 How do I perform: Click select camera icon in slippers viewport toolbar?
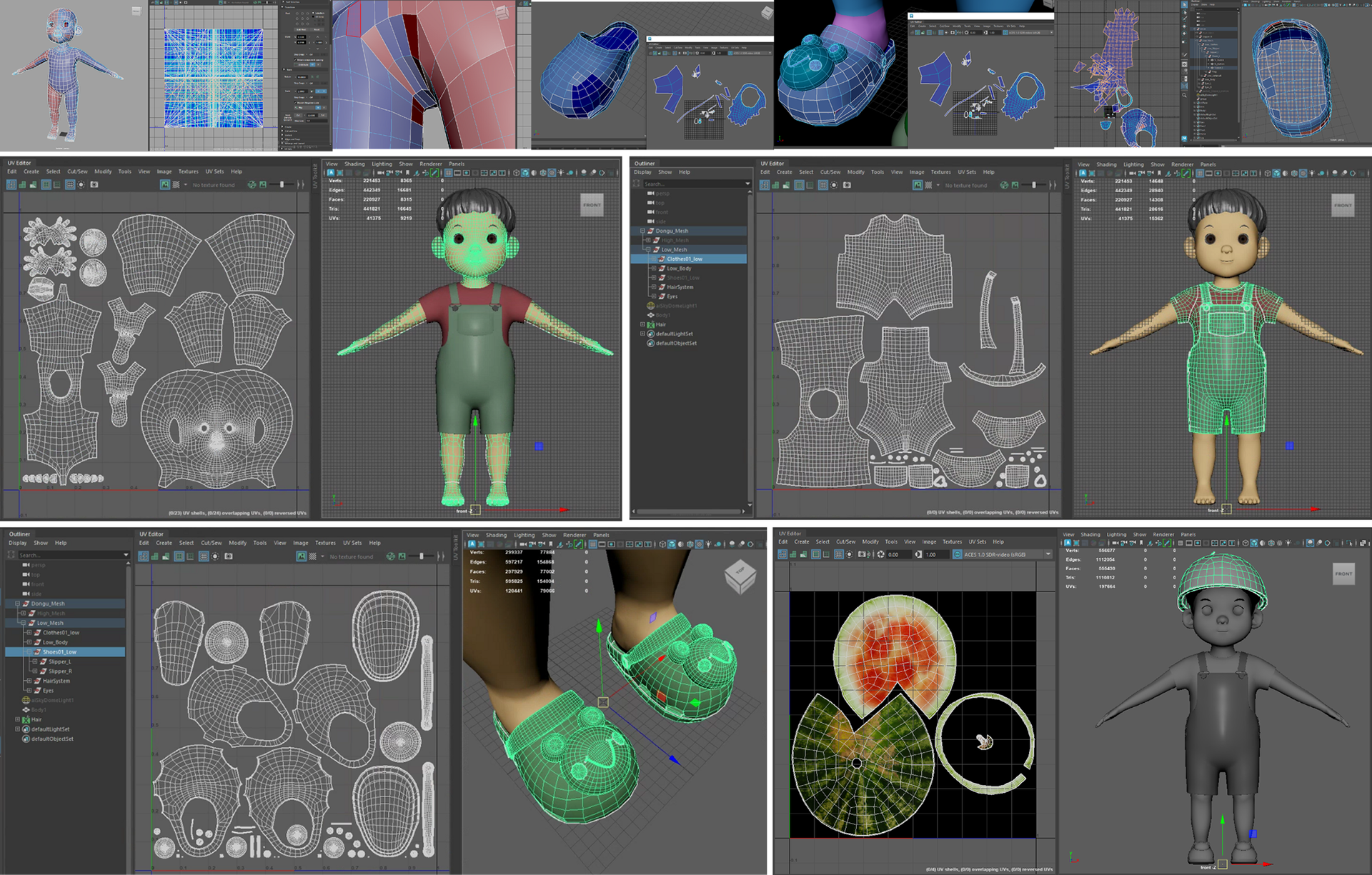pyautogui.click(x=523, y=544)
